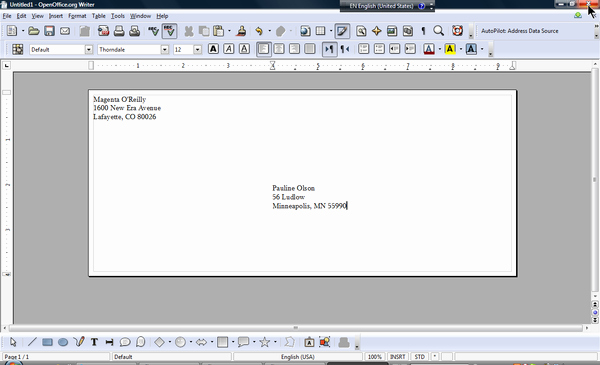Choose the Selection arrow tool

click(x=13, y=342)
